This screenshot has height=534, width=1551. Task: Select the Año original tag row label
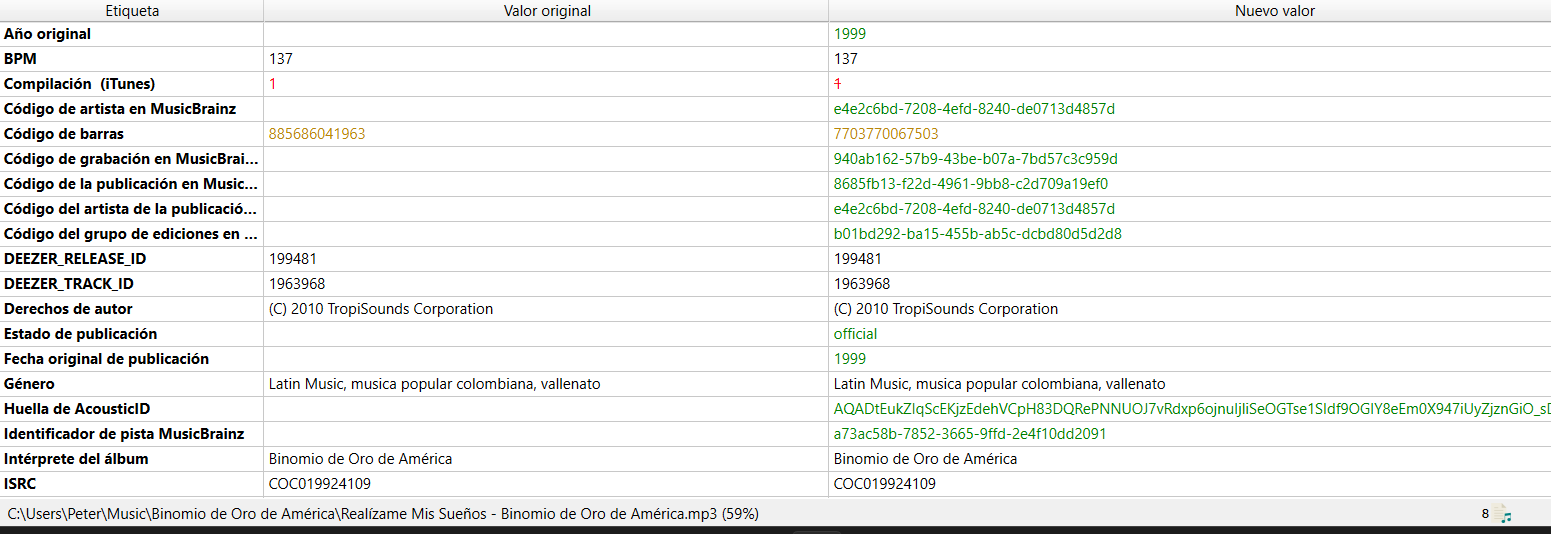pyautogui.click(x=47, y=34)
